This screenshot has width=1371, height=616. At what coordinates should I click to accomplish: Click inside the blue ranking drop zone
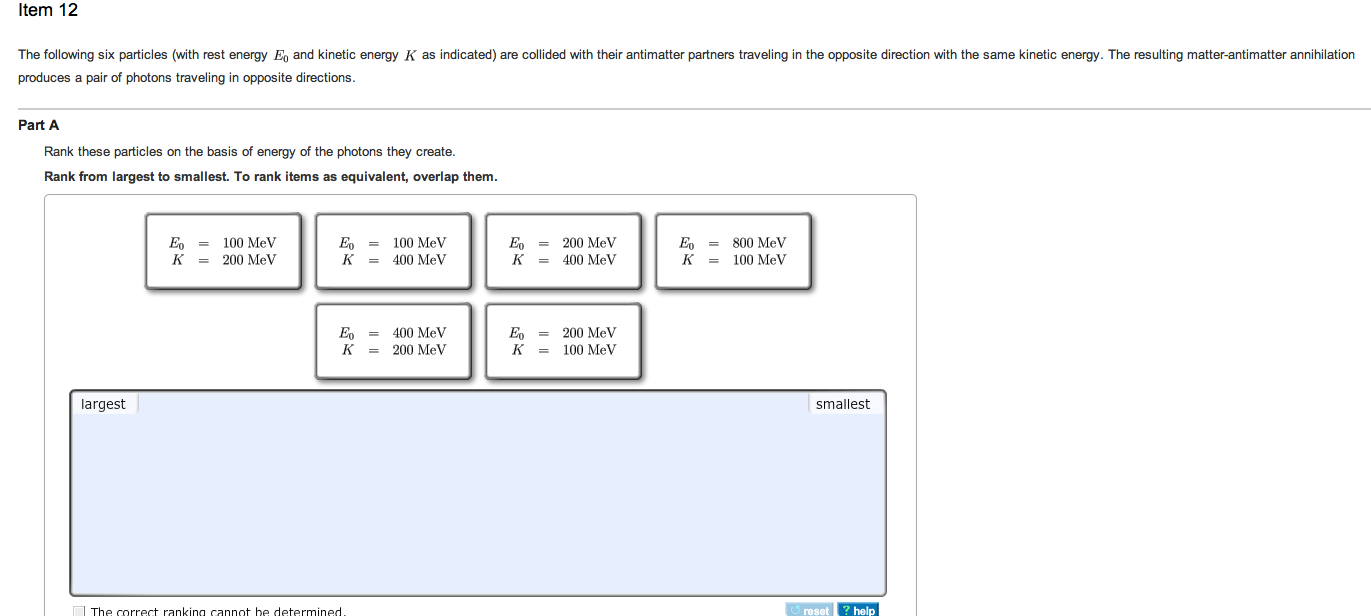click(478, 500)
